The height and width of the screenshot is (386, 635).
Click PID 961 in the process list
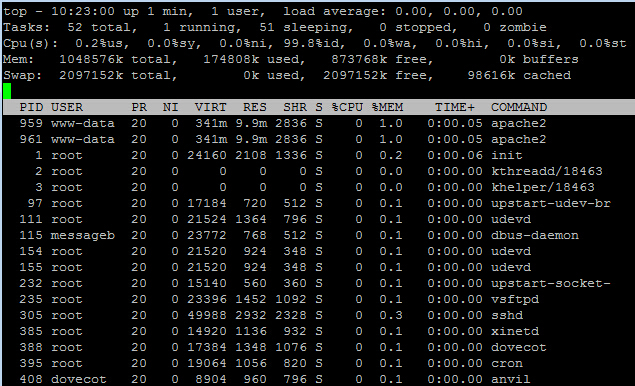[31, 139]
